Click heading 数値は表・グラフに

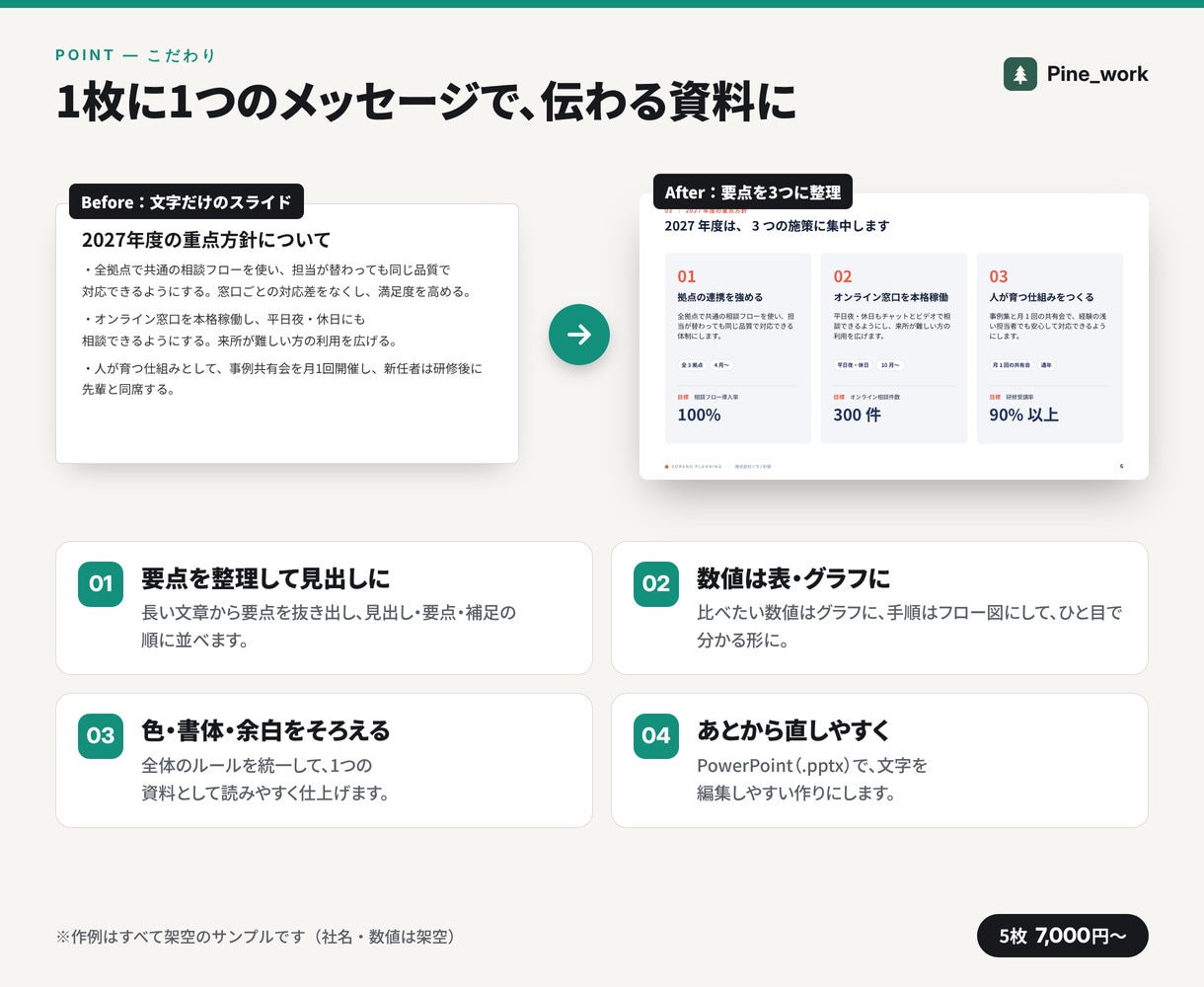coord(793,578)
